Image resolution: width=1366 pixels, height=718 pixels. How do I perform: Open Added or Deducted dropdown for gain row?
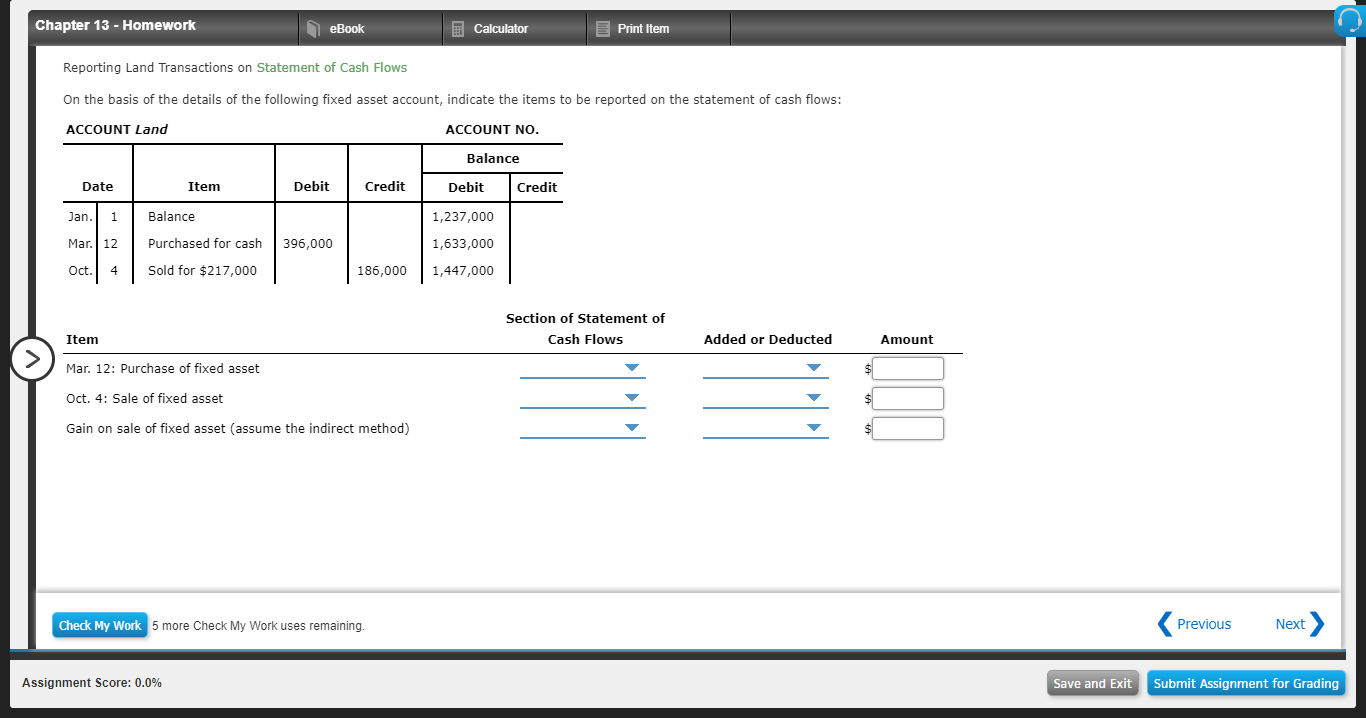[816, 428]
